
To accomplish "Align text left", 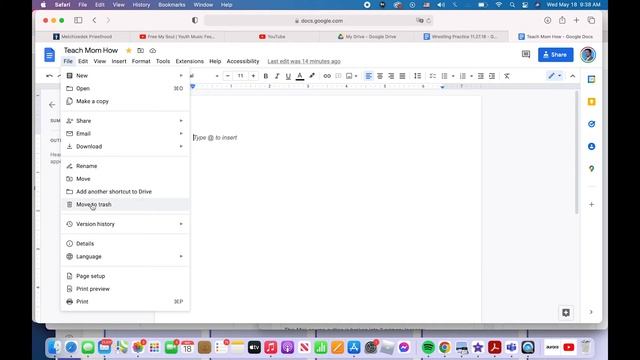I will 368,76.
